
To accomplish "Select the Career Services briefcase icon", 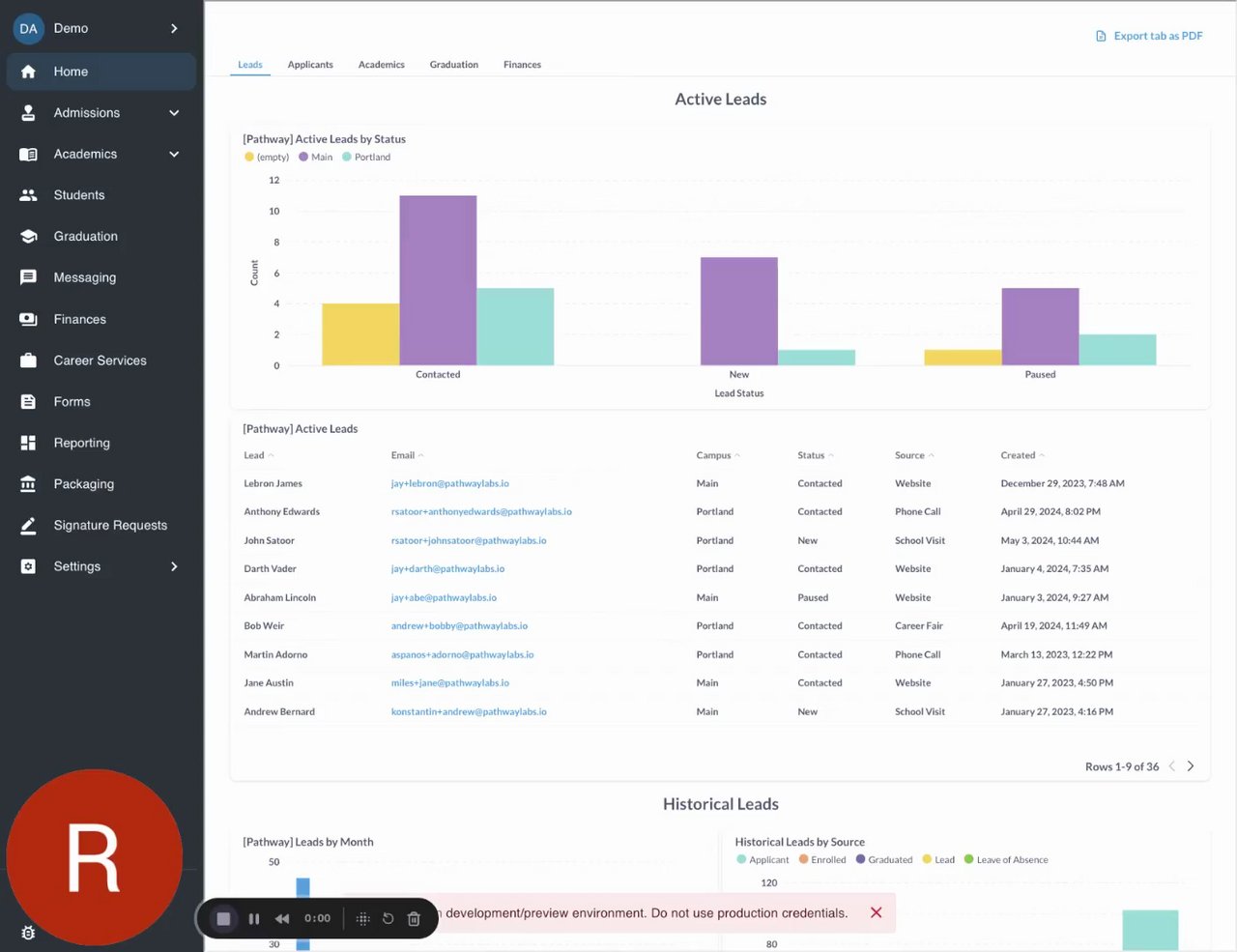I will click(x=28, y=361).
